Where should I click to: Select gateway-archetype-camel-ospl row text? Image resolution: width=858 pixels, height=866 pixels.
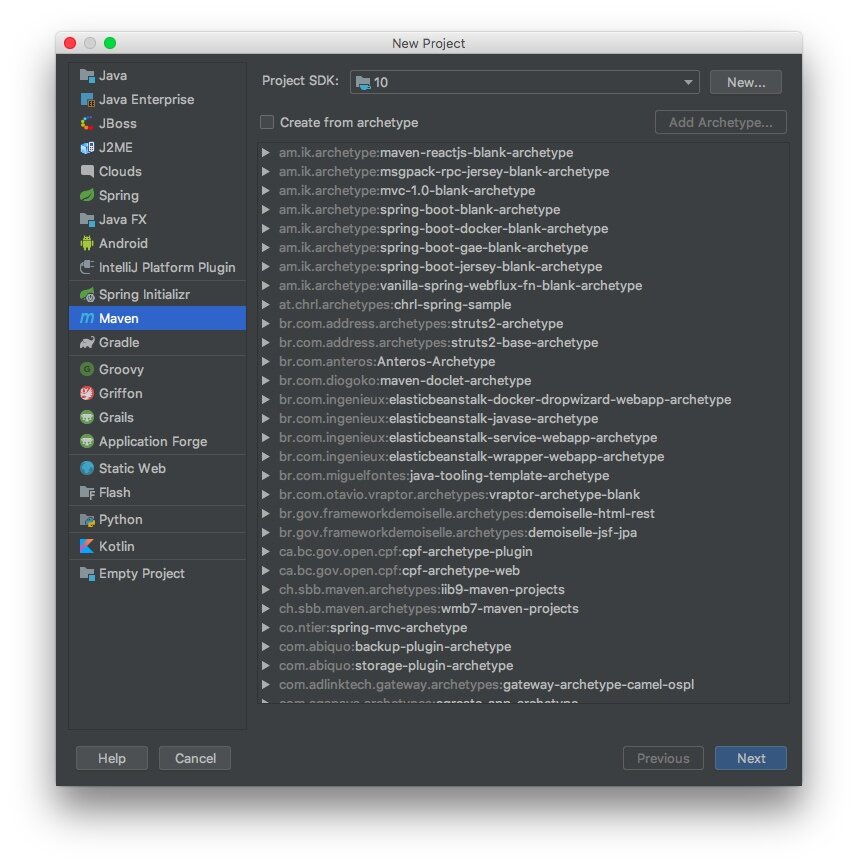point(486,685)
